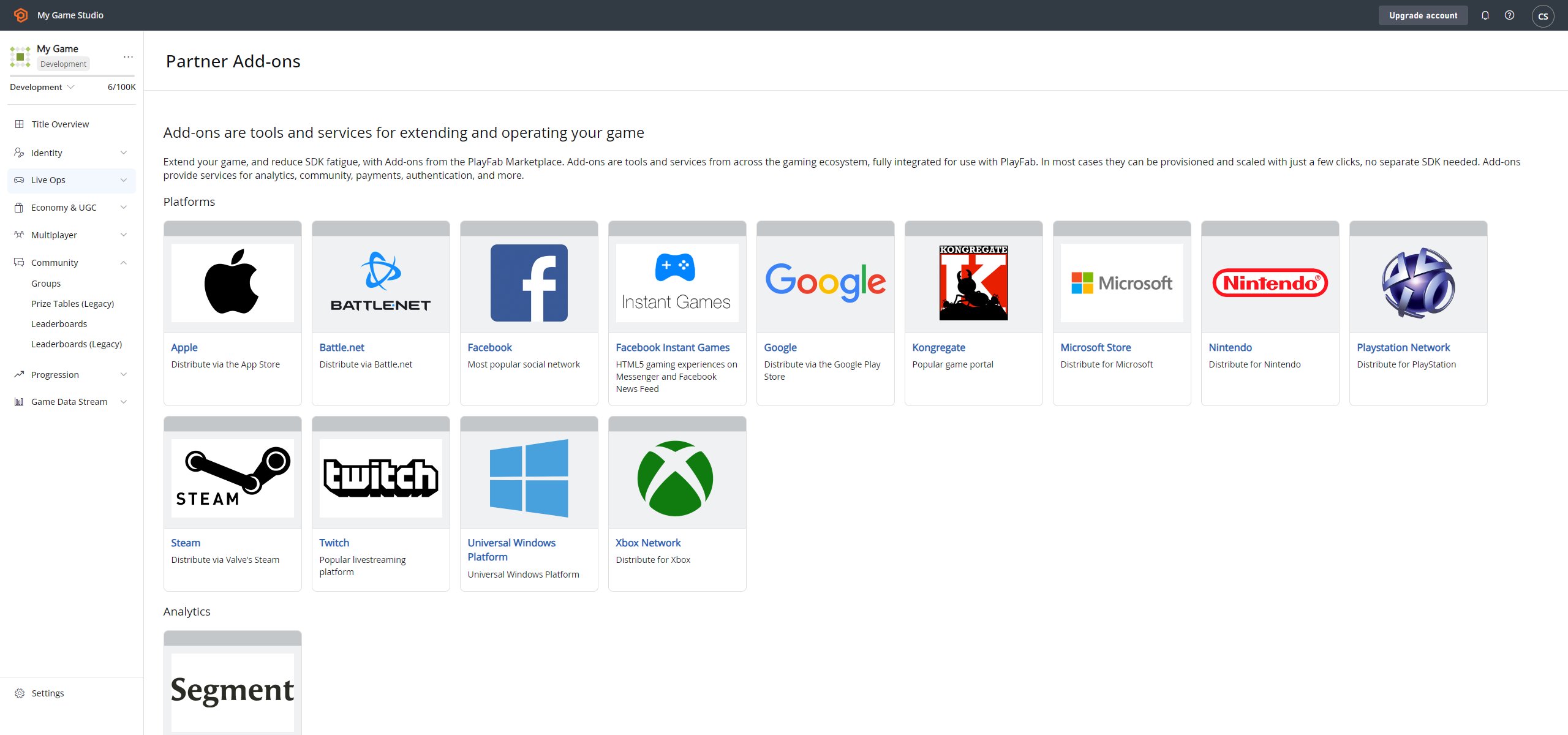The width and height of the screenshot is (1568, 735).
Task: Open the Facebook Instant Games link
Action: tap(673, 347)
